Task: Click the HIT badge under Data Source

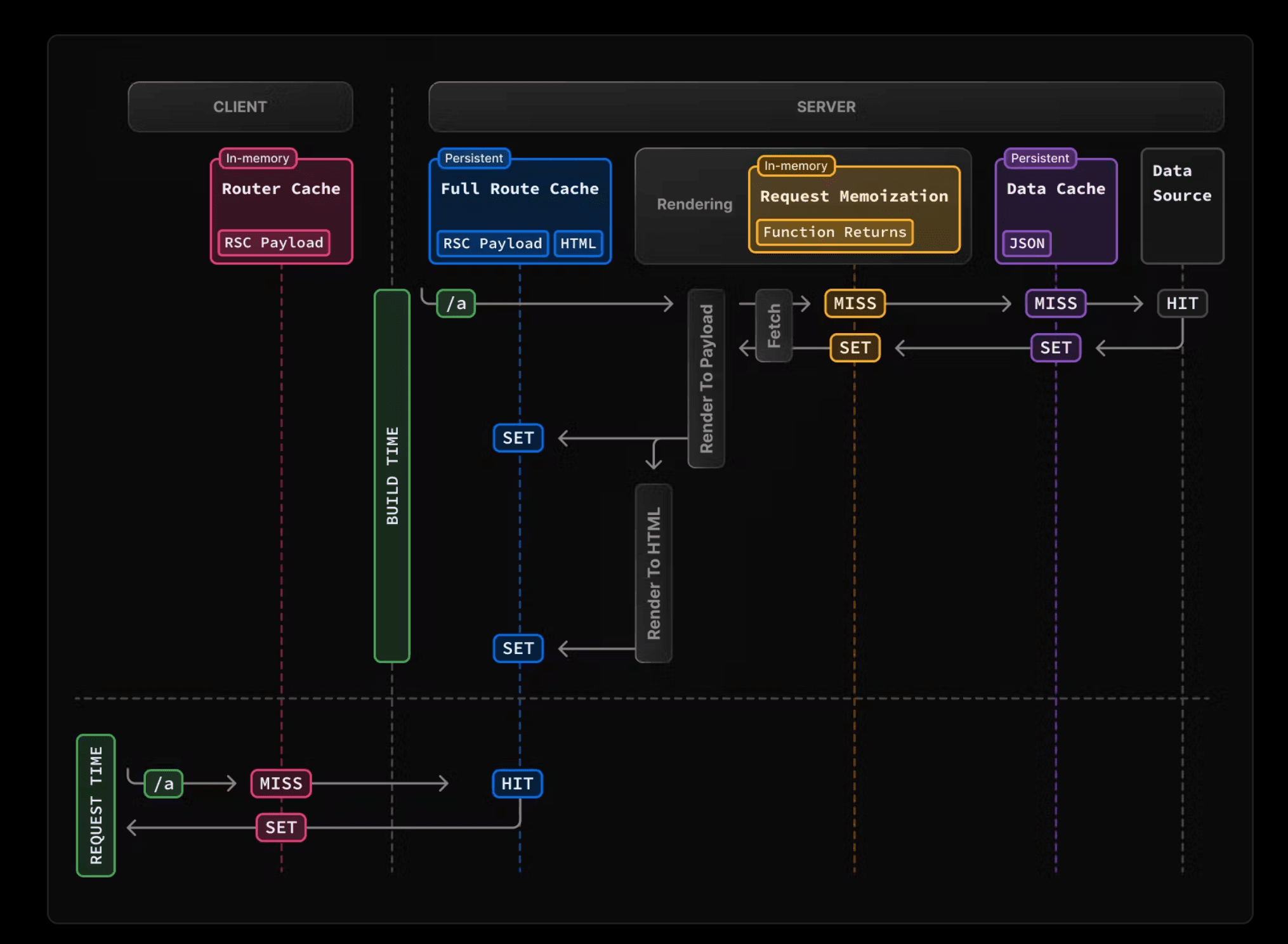Action: pyautogui.click(x=1182, y=304)
